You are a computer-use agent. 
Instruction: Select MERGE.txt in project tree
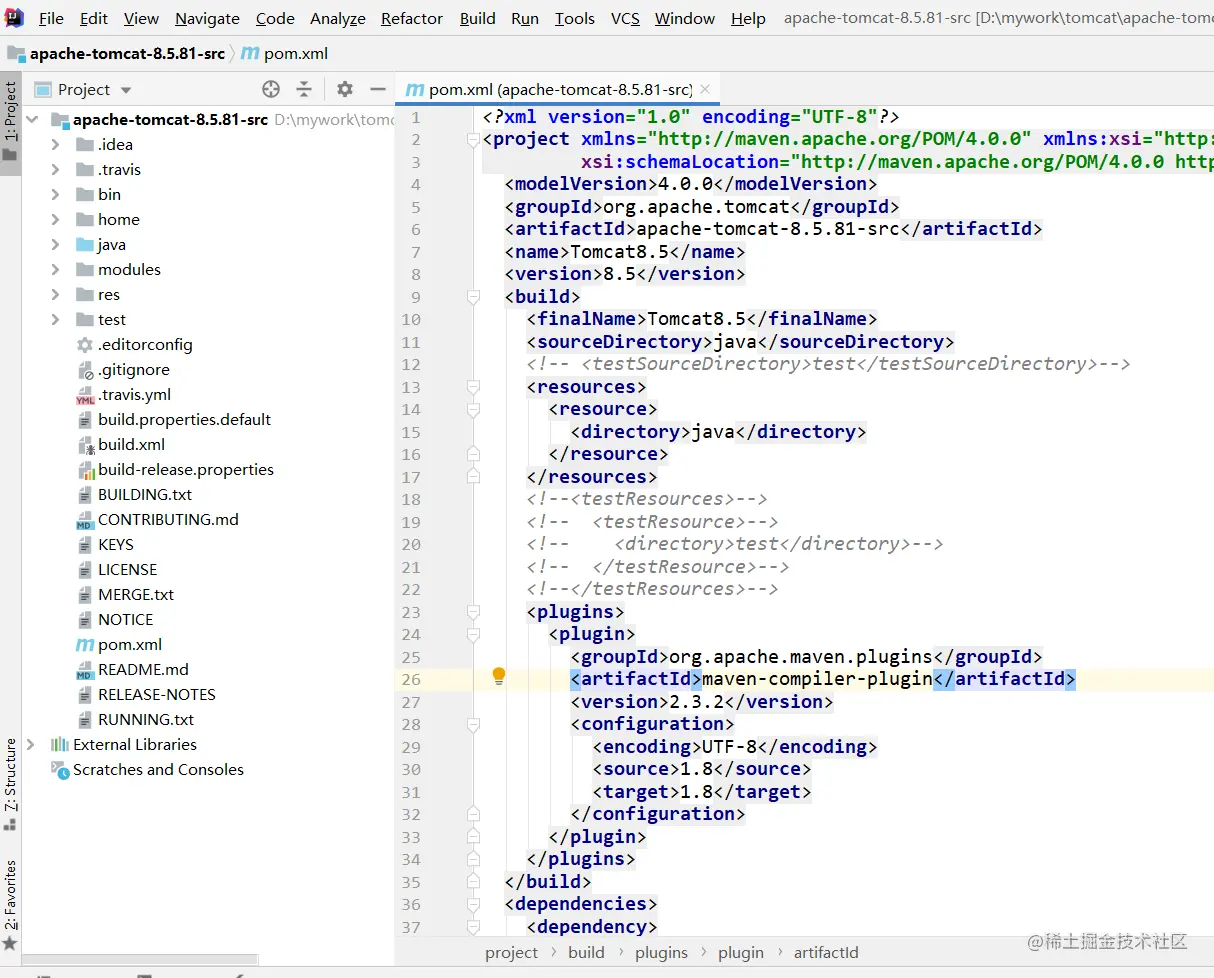[x=136, y=595]
